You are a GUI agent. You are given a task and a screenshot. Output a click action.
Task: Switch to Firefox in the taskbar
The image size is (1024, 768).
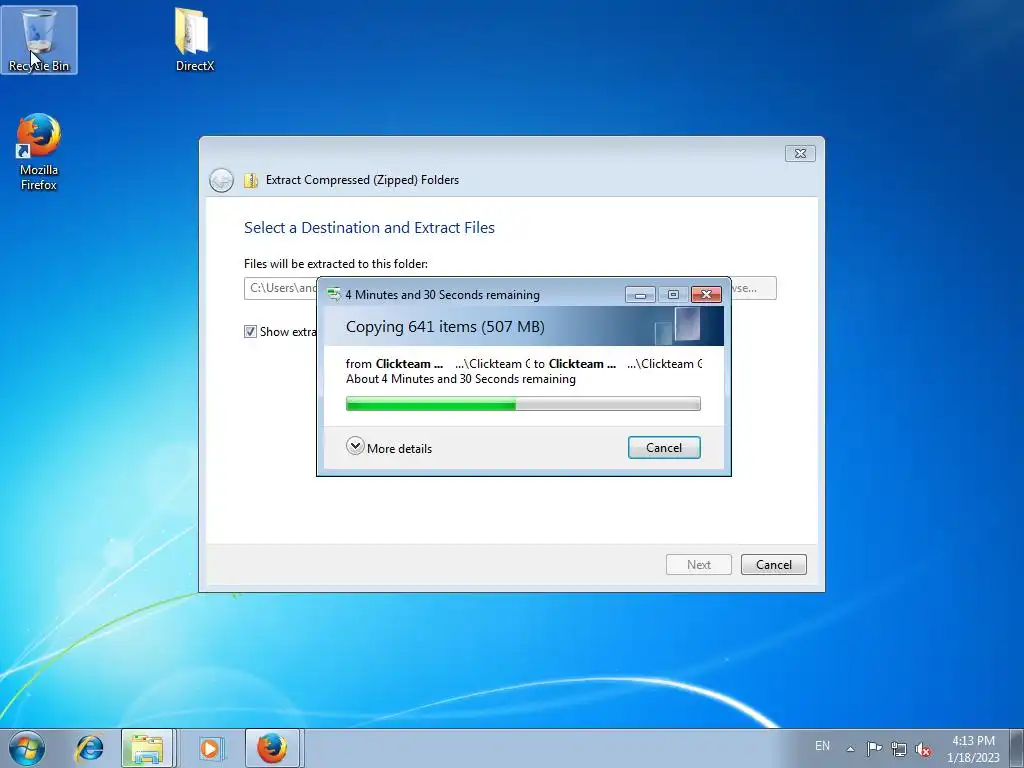(x=272, y=748)
